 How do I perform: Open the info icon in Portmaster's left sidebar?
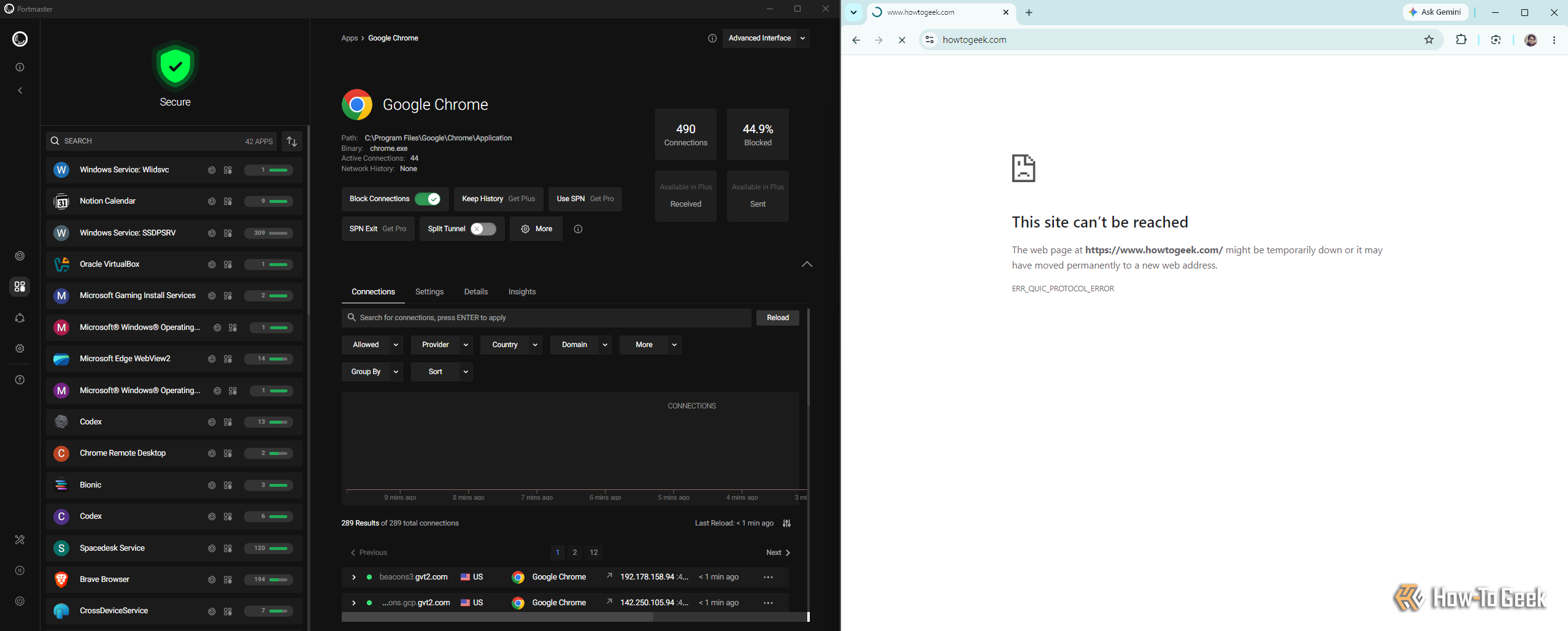[20, 67]
